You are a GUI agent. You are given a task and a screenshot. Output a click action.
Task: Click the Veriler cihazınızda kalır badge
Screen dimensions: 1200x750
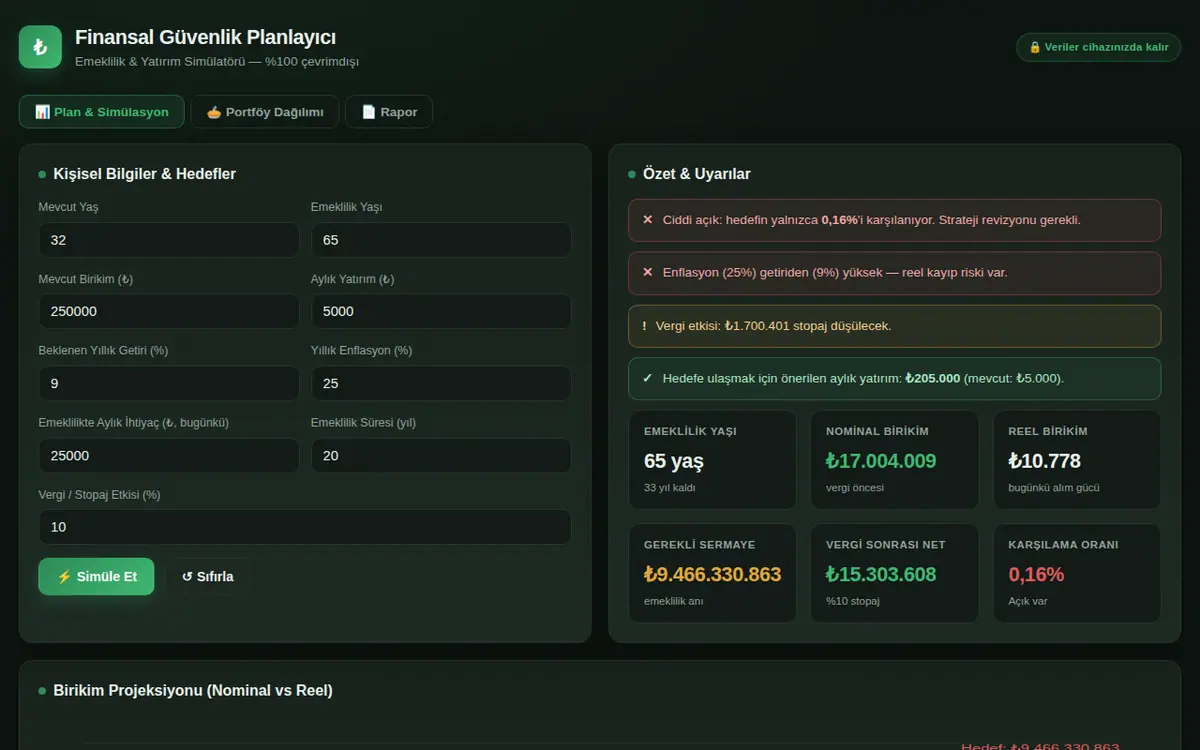point(1099,47)
